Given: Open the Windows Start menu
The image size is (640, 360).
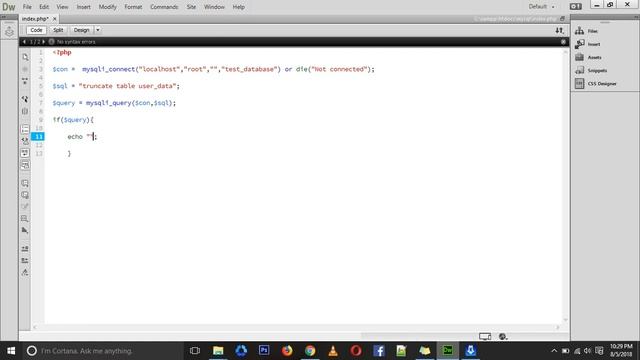Looking at the screenshot, I should (11, 351).
